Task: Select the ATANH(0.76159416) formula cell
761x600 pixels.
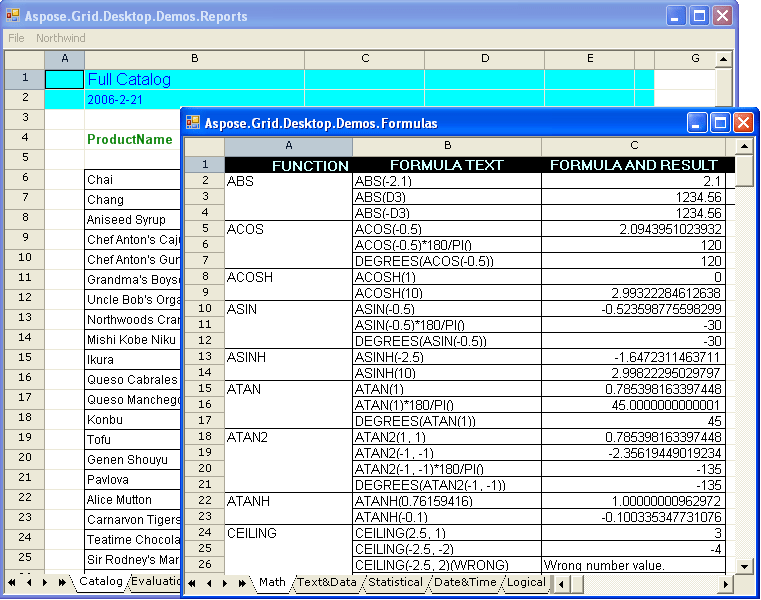Action: [x=447, y=500]
